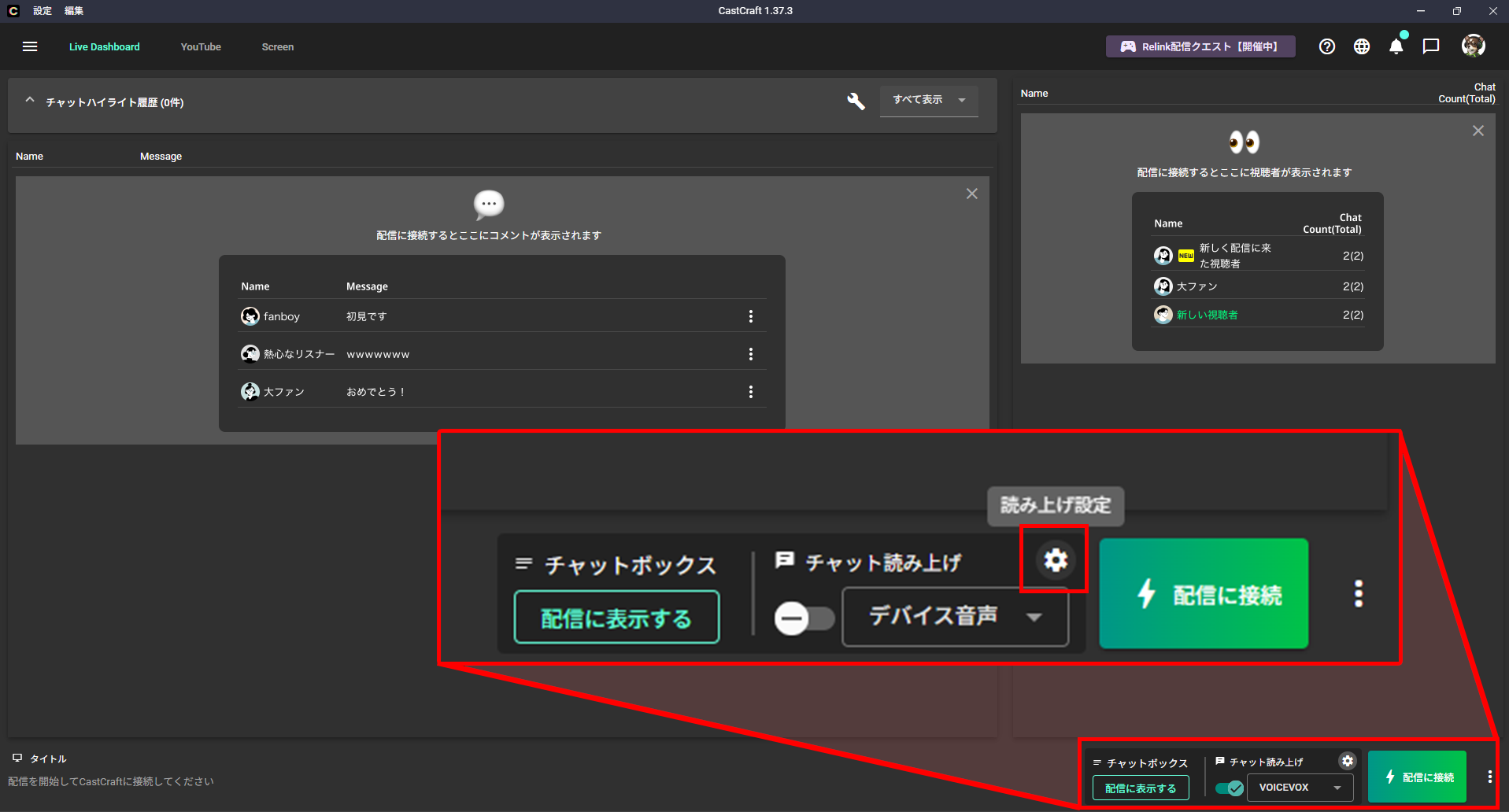Click the 新しい視聴者 green viewer name
This screenshot has height=812, width=1509.
click(x=1207, y=315)
